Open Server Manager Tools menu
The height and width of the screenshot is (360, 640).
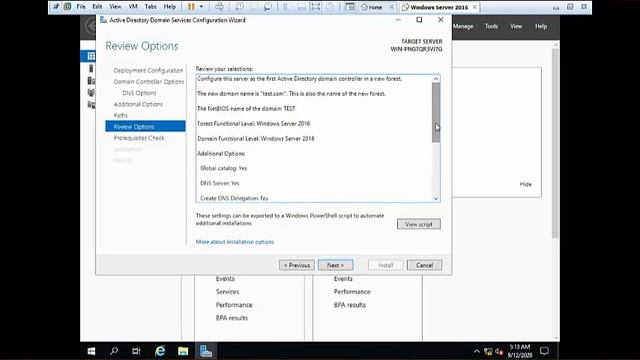[491, 26]
